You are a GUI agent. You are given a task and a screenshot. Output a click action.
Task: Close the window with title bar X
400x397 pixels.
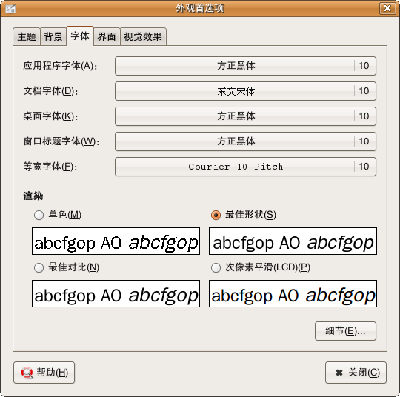[x=387, y=8]
